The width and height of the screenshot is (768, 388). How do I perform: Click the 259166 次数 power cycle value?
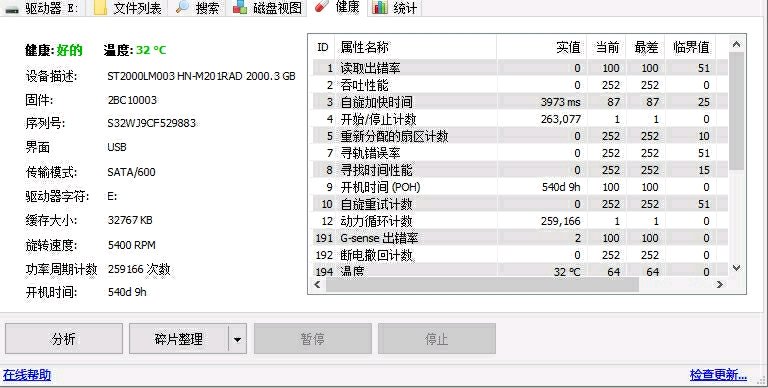click(x=139, y=269)
